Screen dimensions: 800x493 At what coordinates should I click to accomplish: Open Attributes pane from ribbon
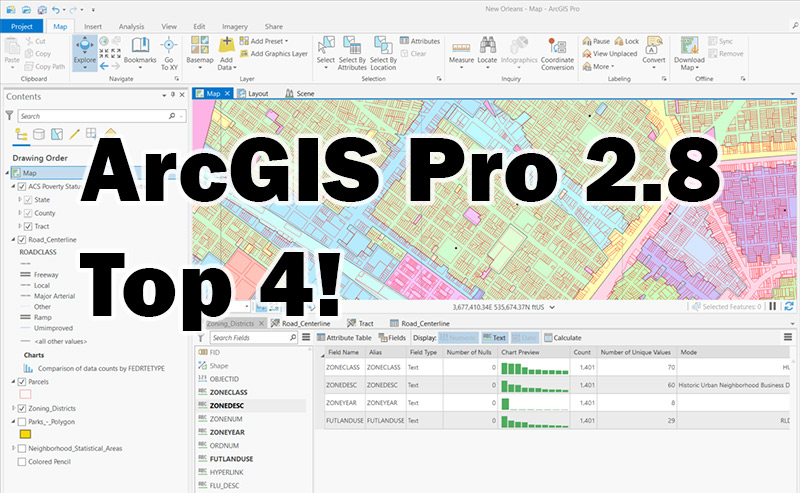tap(420, 41)
